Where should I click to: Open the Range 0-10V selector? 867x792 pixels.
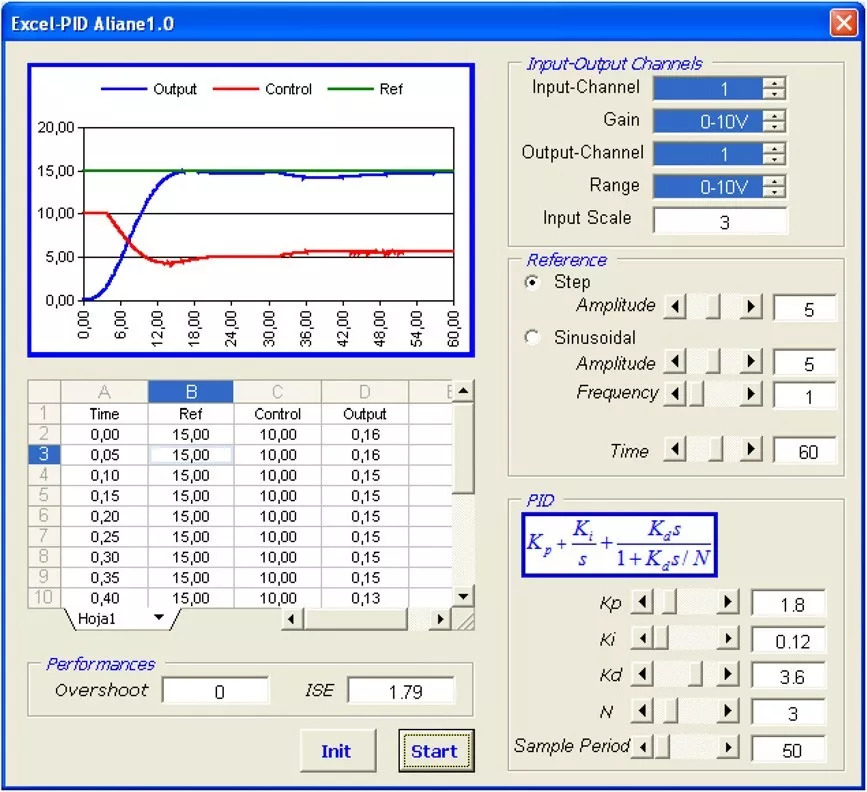(774, 186)
